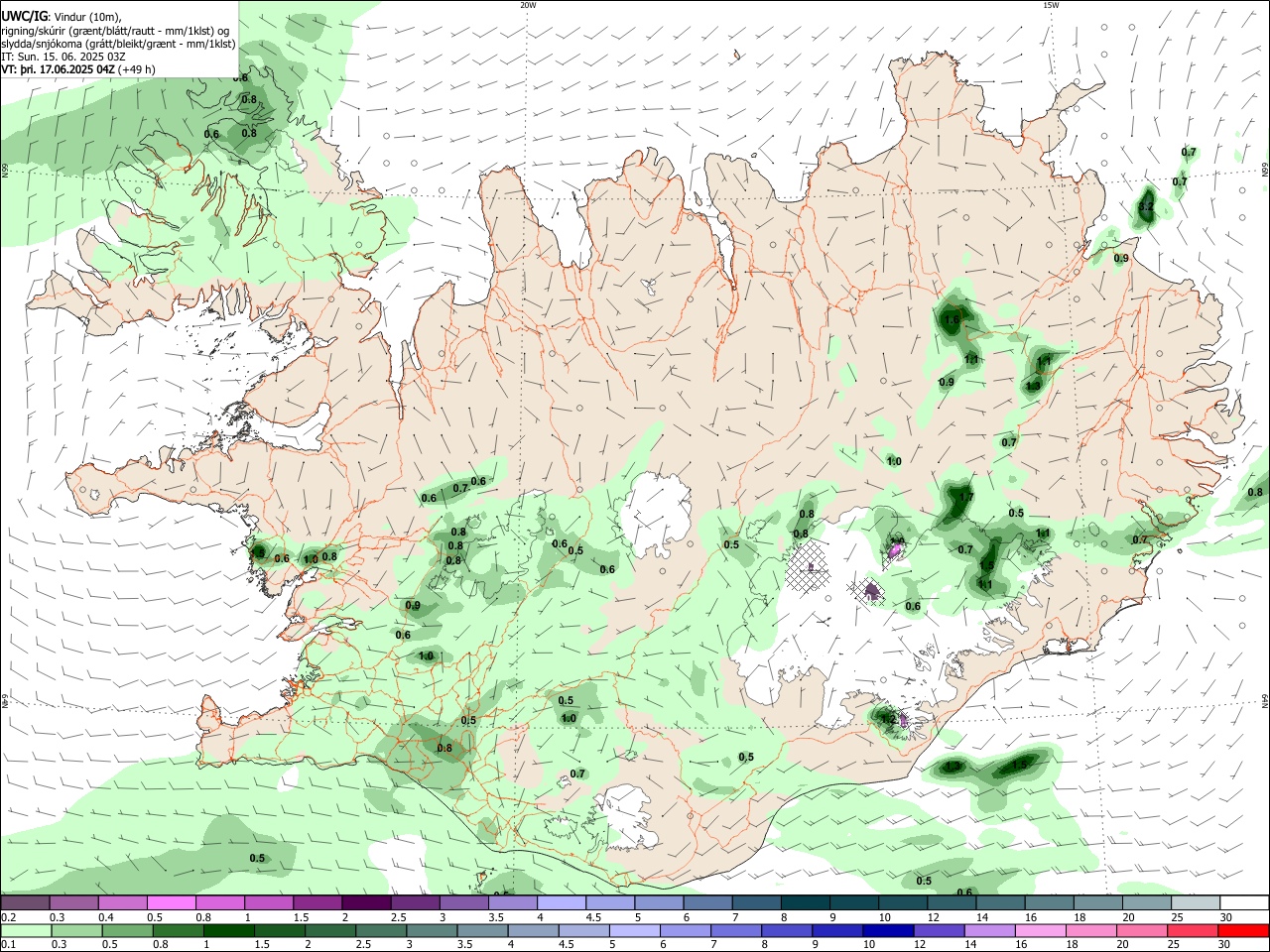Click the UWC/IG title text
This screenshot has width=1270, height=952.
[23, 17]
